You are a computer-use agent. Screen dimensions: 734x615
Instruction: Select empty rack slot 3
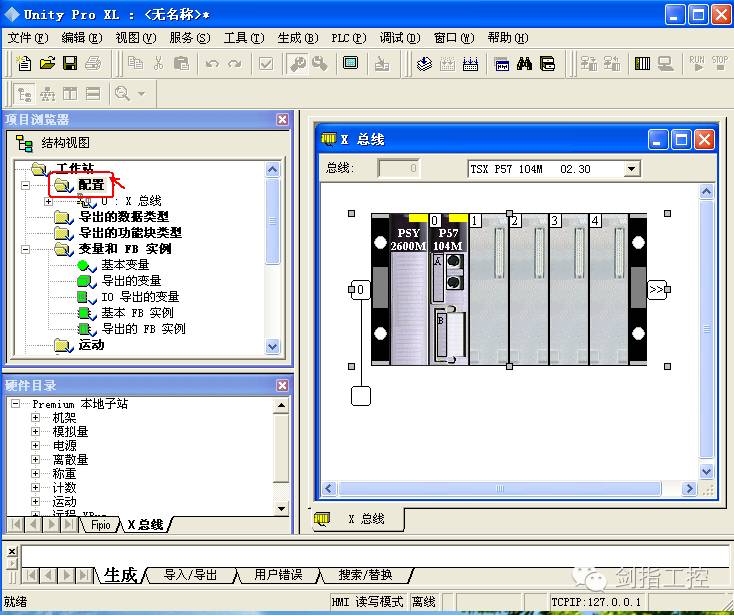tap(569, 289)
